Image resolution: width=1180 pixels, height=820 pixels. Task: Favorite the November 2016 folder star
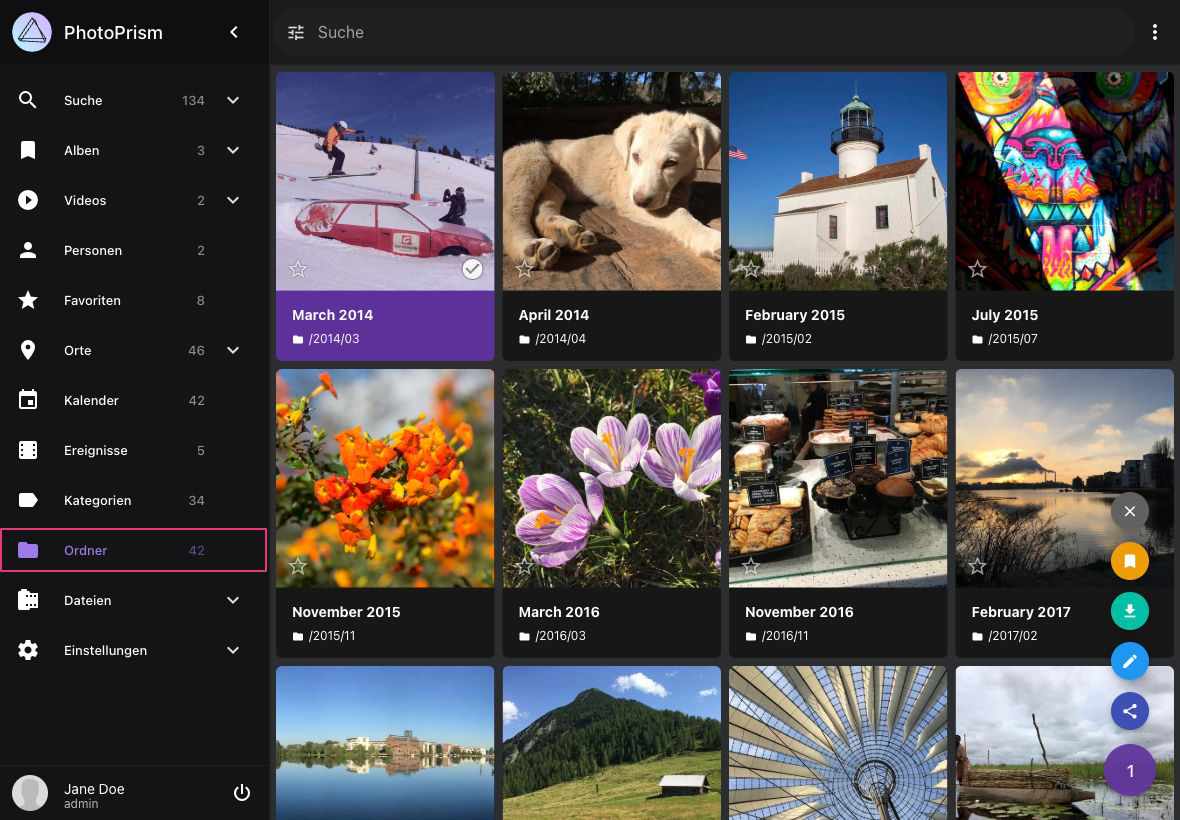click(751, 566)
